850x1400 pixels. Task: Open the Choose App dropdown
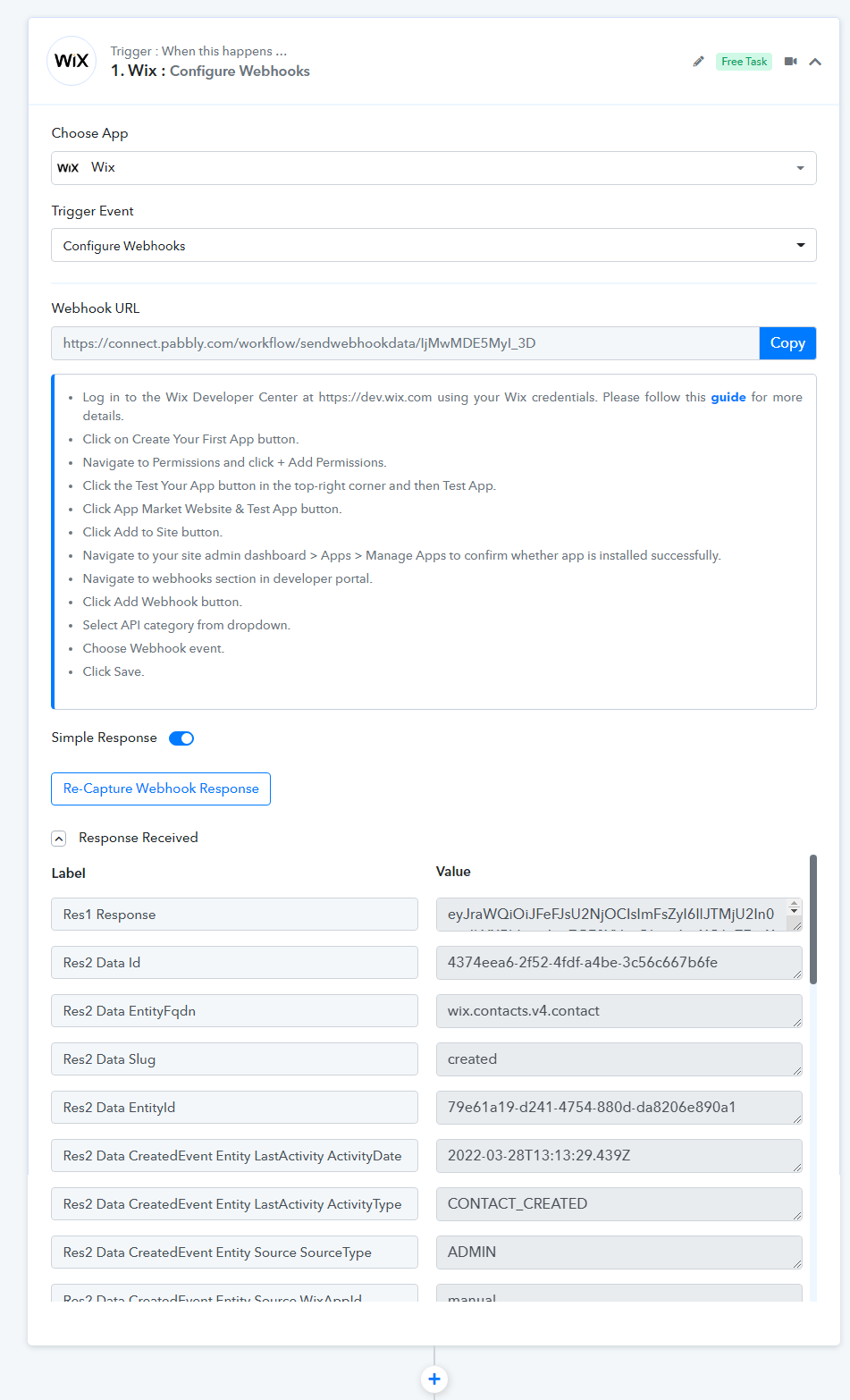point(433,168)
